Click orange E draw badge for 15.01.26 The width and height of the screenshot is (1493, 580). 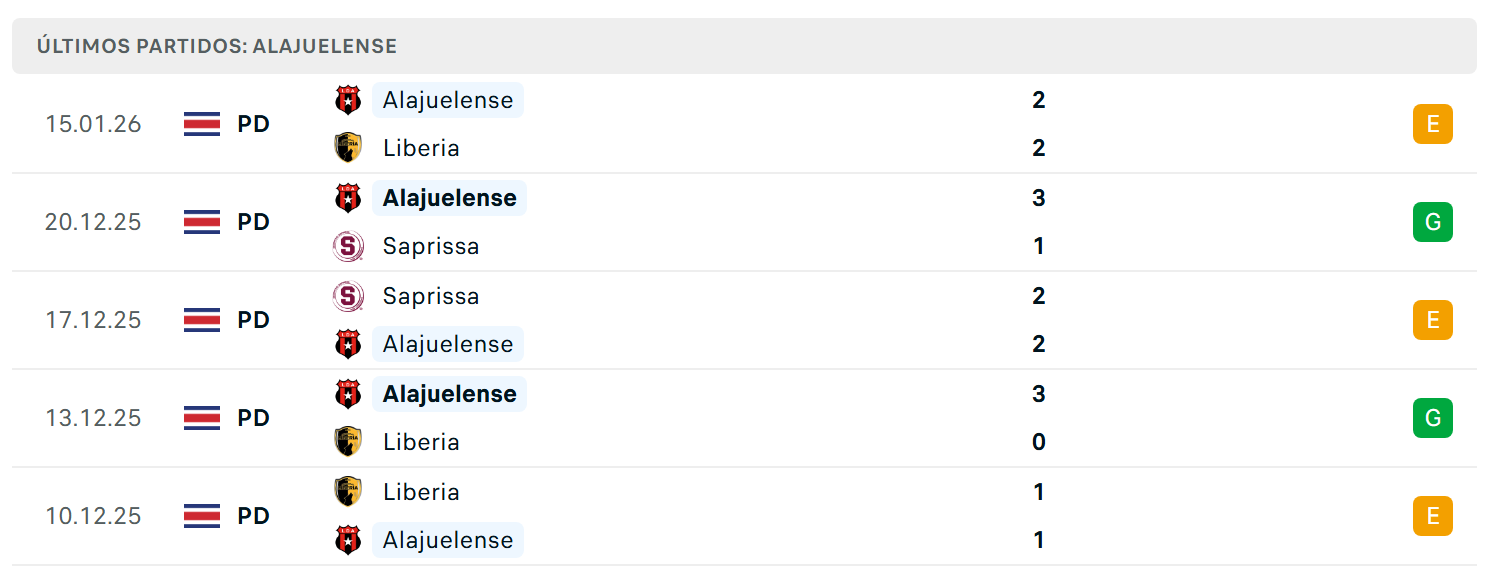pyautogui.click(x=1432, y=124)
